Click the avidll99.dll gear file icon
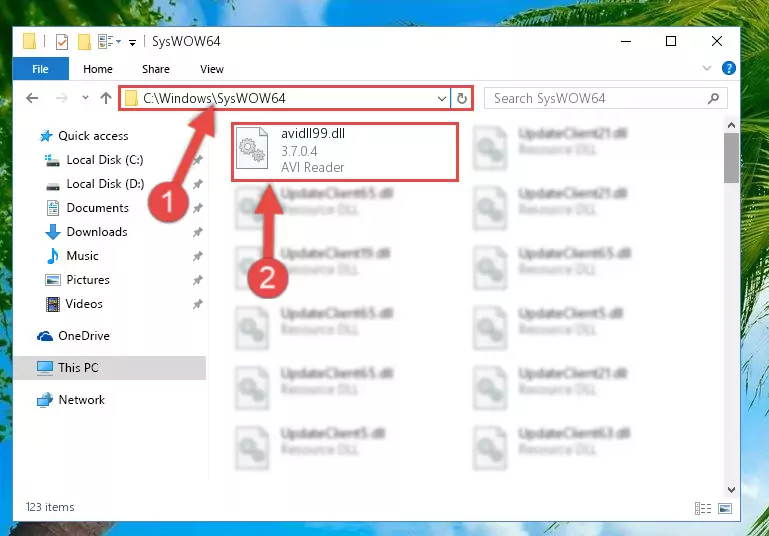The width and height of the screenshot is (769, 536). (252, 148)
